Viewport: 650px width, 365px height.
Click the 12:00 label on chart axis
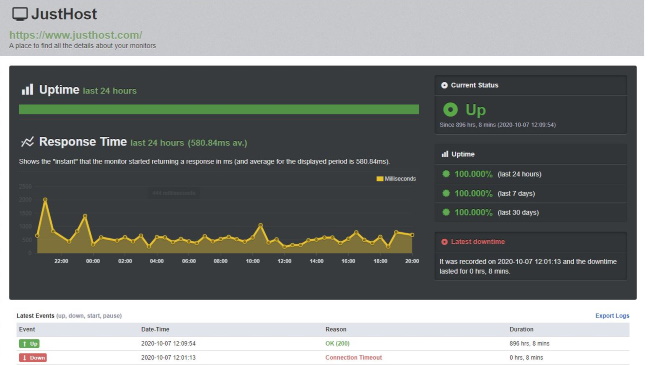pyautogui.click(x=284, y=261)
